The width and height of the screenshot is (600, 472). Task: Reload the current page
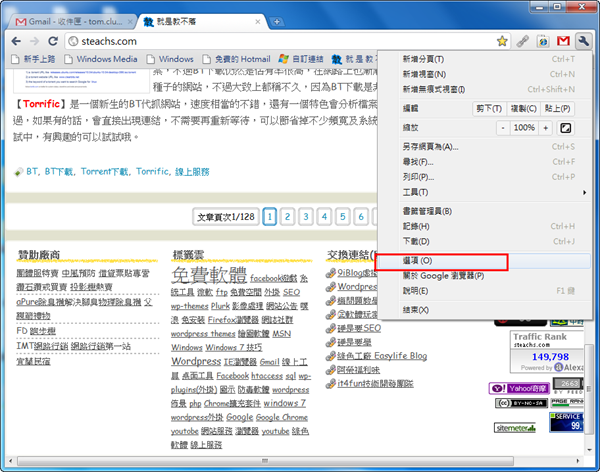(53, 41)
